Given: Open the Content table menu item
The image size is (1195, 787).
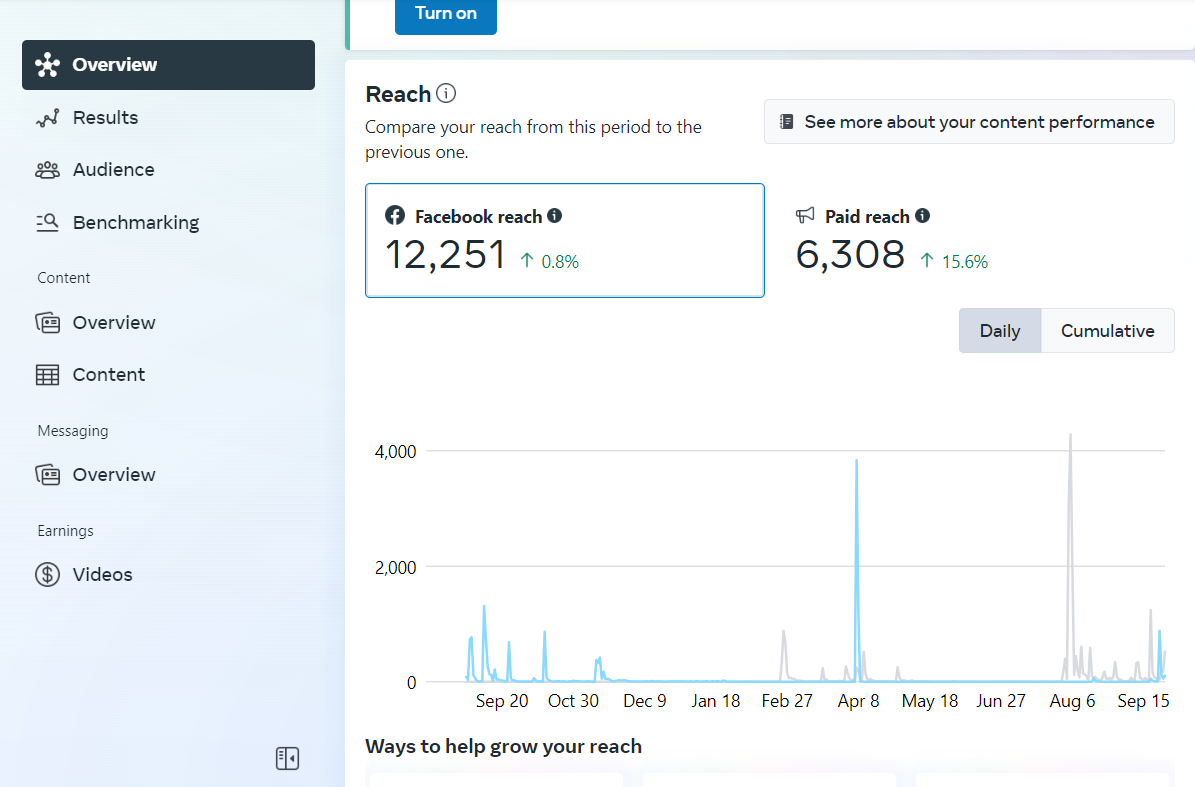Looking at the screenshot, I should point(108,375).
